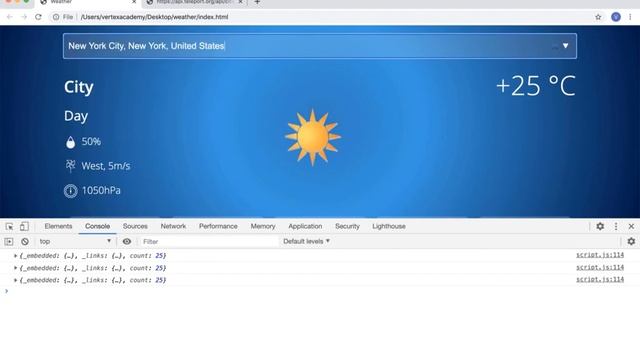Expand the first logged object
Viewport: 640px width, 360px height.
(15, 256)
